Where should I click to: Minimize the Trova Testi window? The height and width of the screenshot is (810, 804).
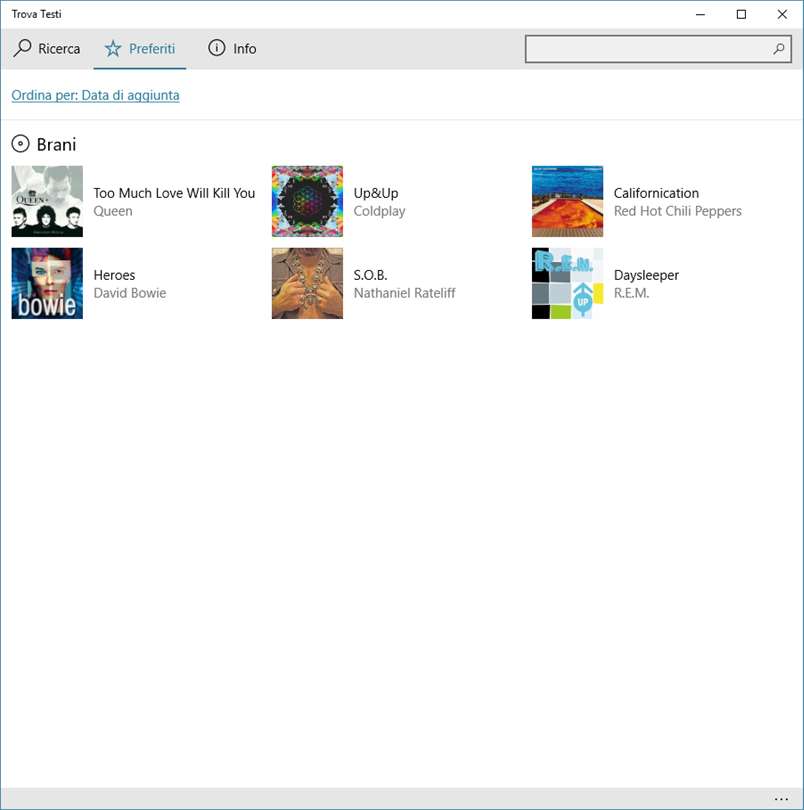[700, 14]
